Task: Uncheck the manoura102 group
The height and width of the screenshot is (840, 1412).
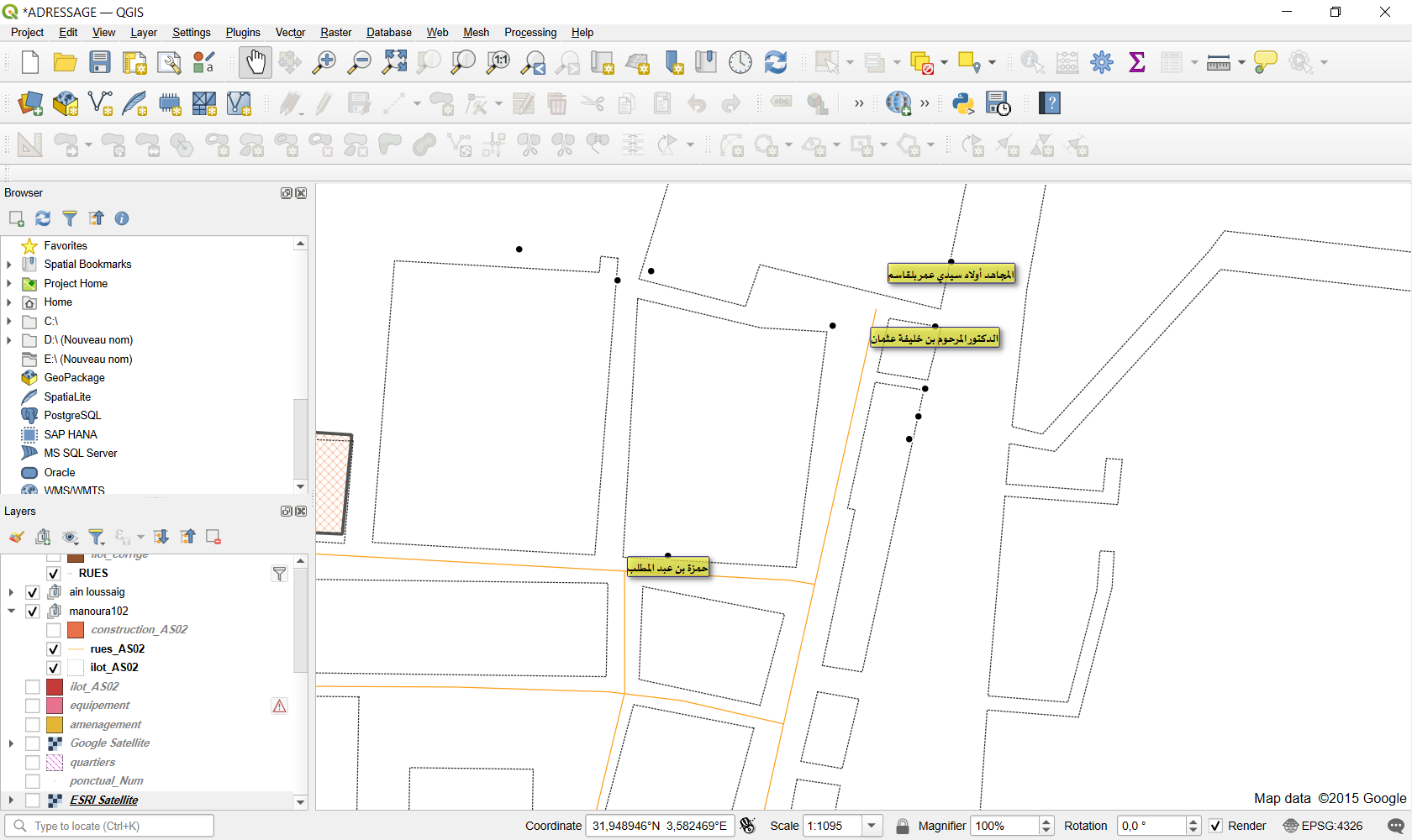Action: [33, 612]
